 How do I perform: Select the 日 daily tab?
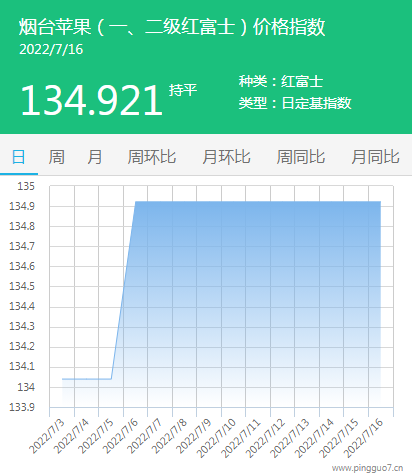[19, 157]
